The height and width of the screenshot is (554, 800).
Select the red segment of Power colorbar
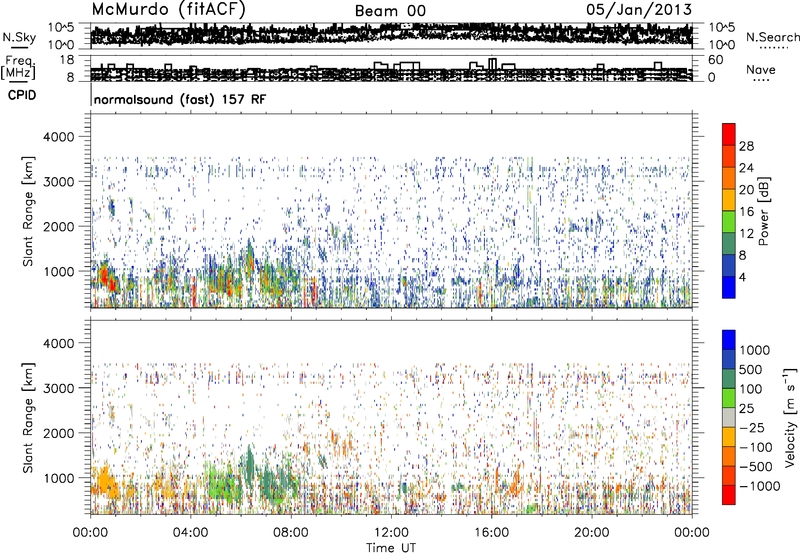729,135
